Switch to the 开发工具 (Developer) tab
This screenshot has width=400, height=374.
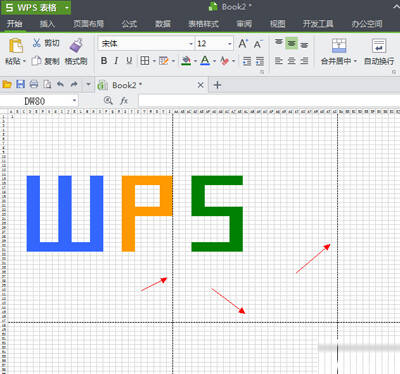318,24
